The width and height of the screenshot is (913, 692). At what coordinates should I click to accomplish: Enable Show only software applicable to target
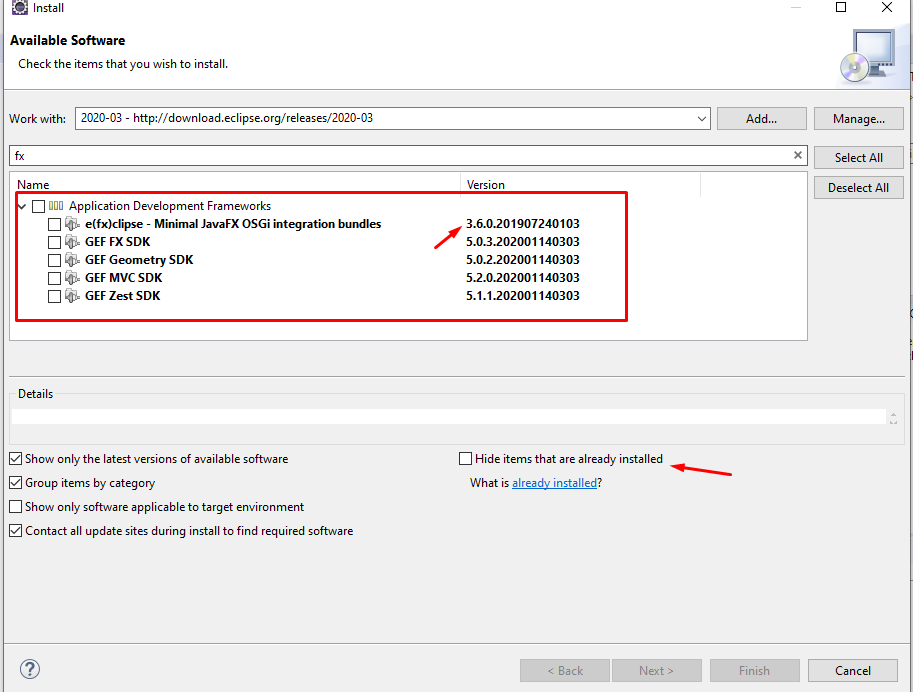[x=16, y=507]
